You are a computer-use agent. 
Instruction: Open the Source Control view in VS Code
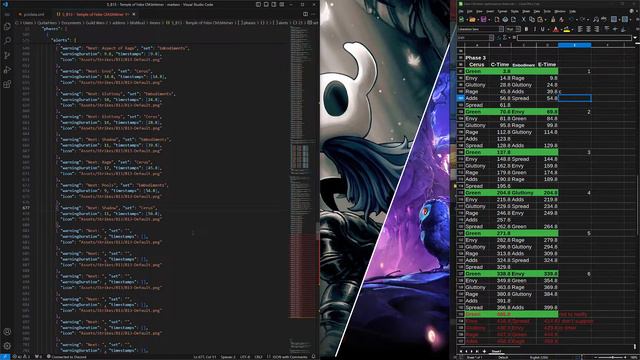pos(7,55)
